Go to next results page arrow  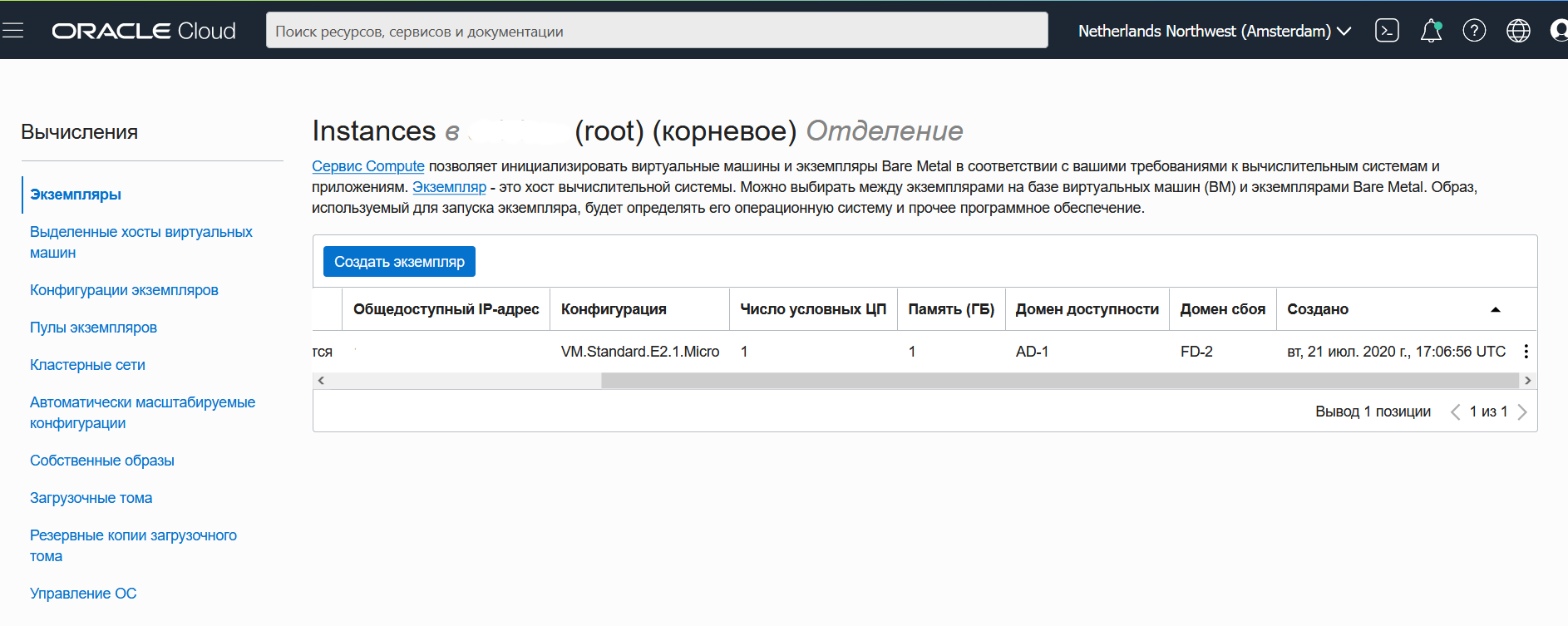[x=1522, y=412]
